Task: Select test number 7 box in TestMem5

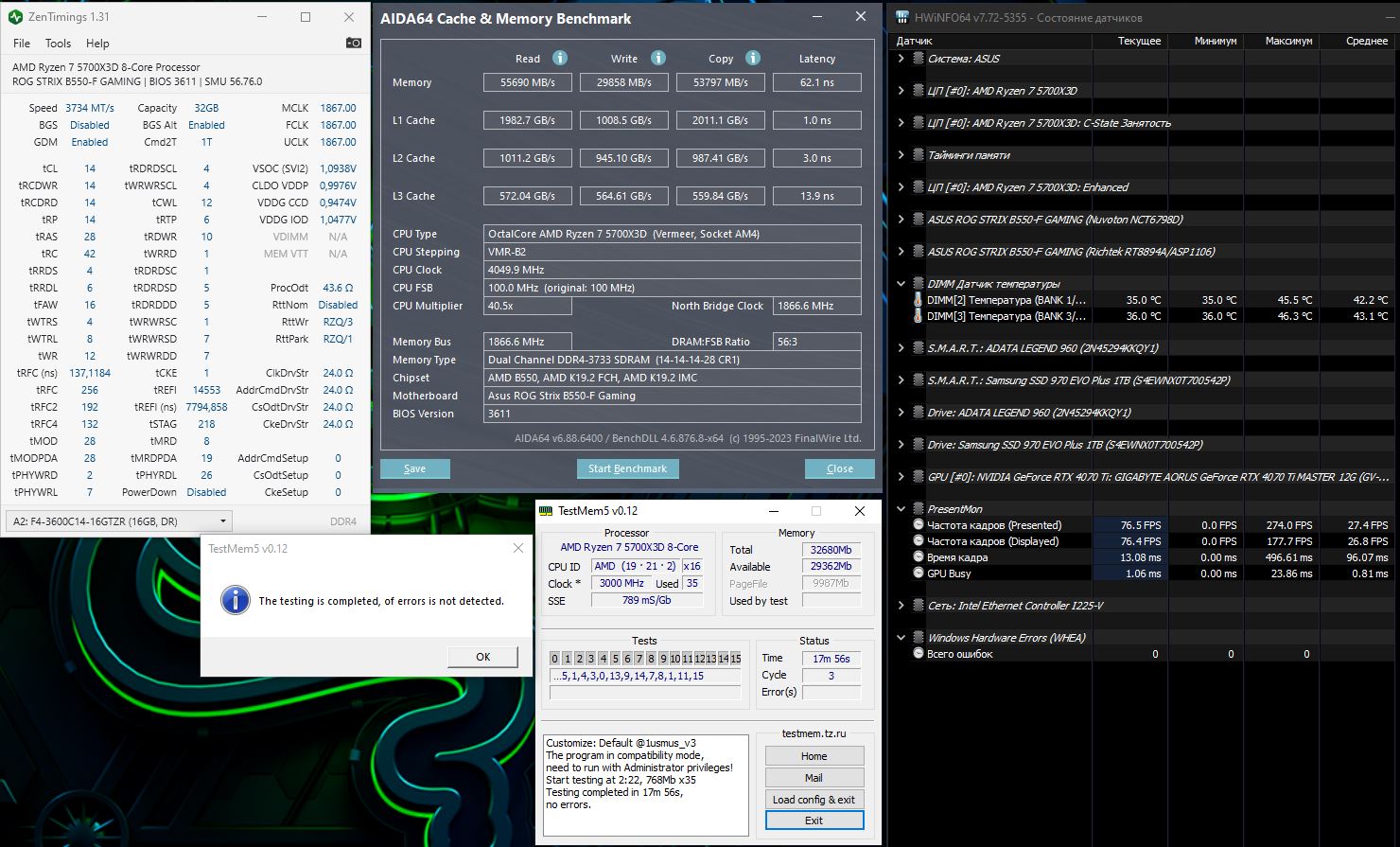Action: click(x=639, y=659)
